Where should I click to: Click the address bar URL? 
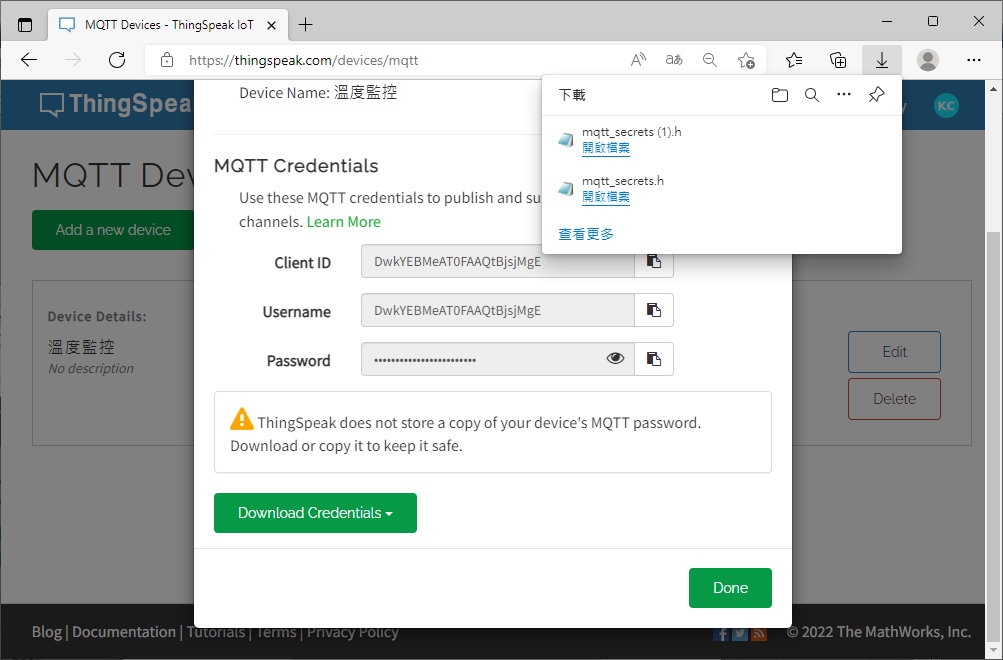(303, 60)
